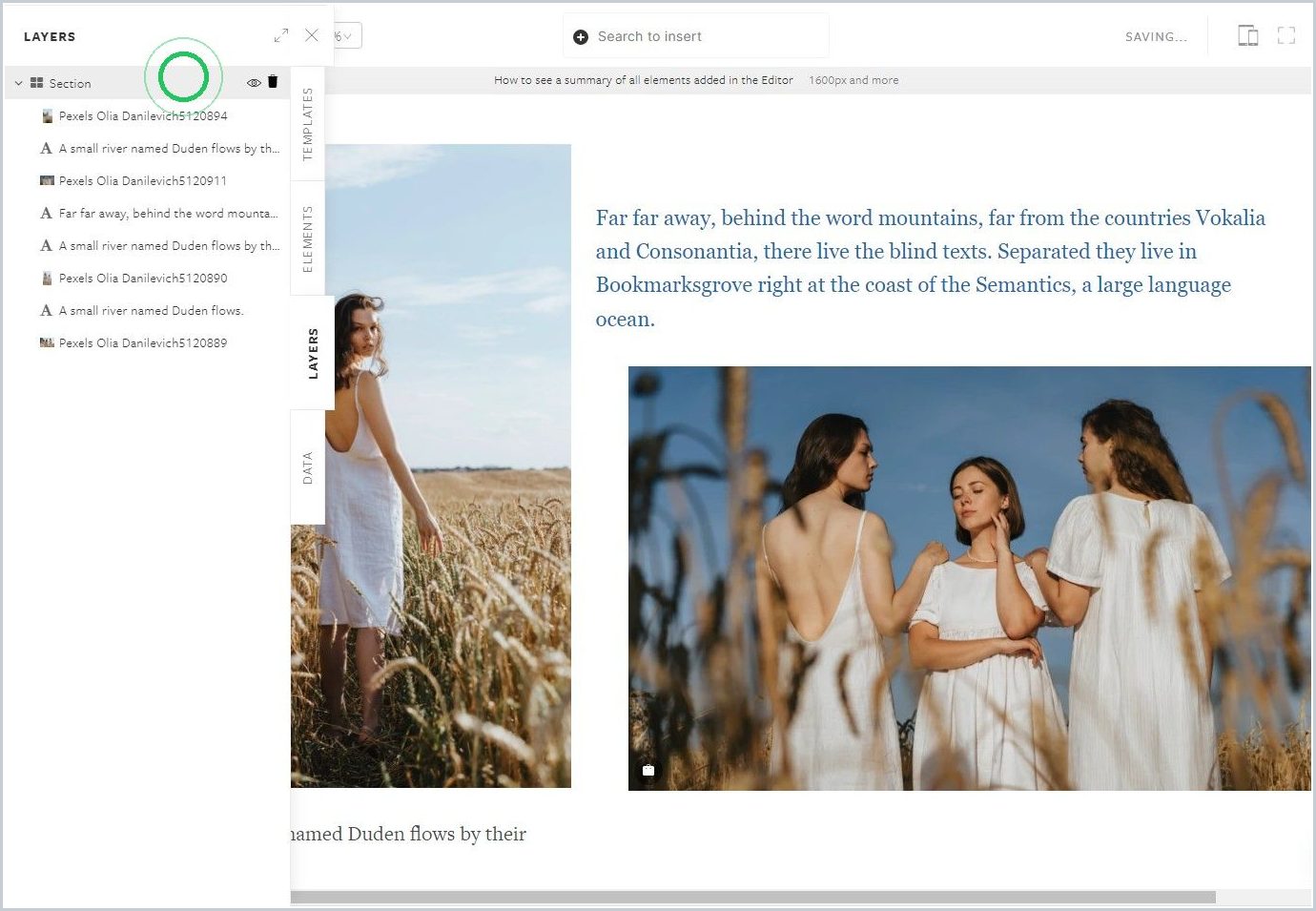
Task: Toggle visibility of the Section layer
Action: click(x=254, y=83)
